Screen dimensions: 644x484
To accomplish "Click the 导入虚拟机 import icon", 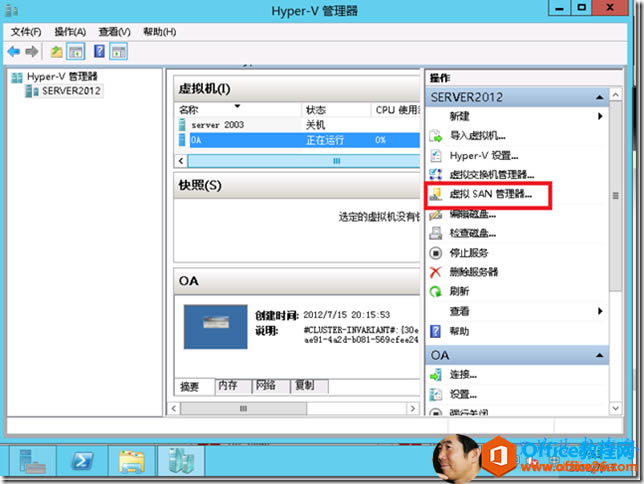I will tap(435, 136).
